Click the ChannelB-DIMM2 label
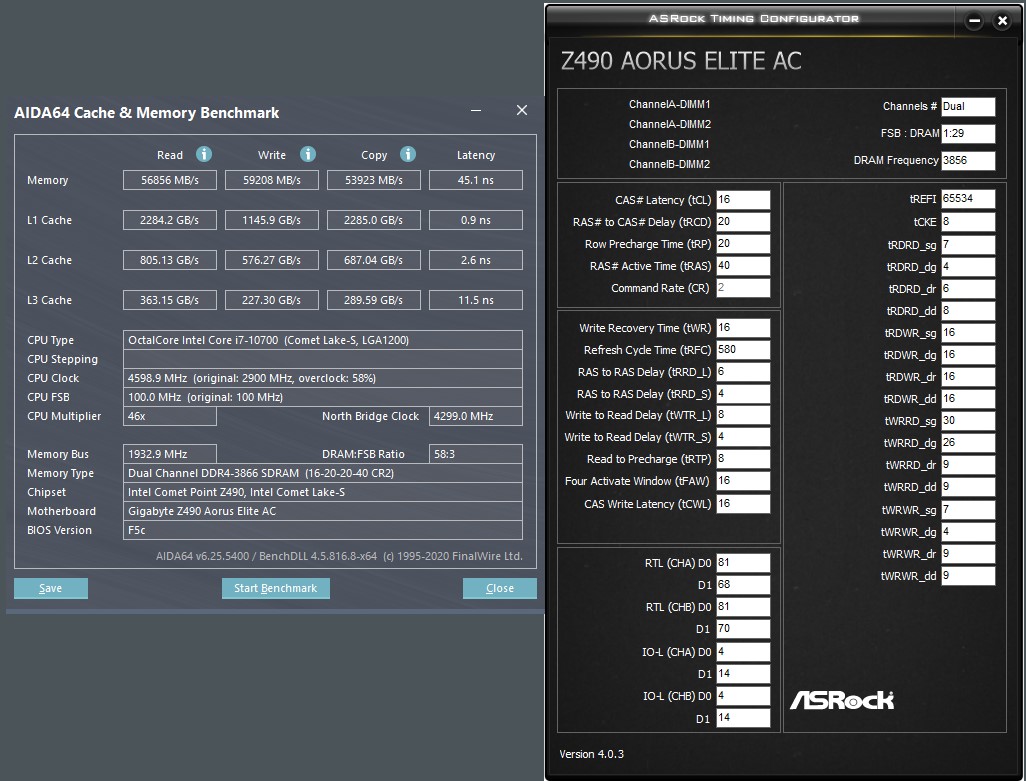 (669, 164)
